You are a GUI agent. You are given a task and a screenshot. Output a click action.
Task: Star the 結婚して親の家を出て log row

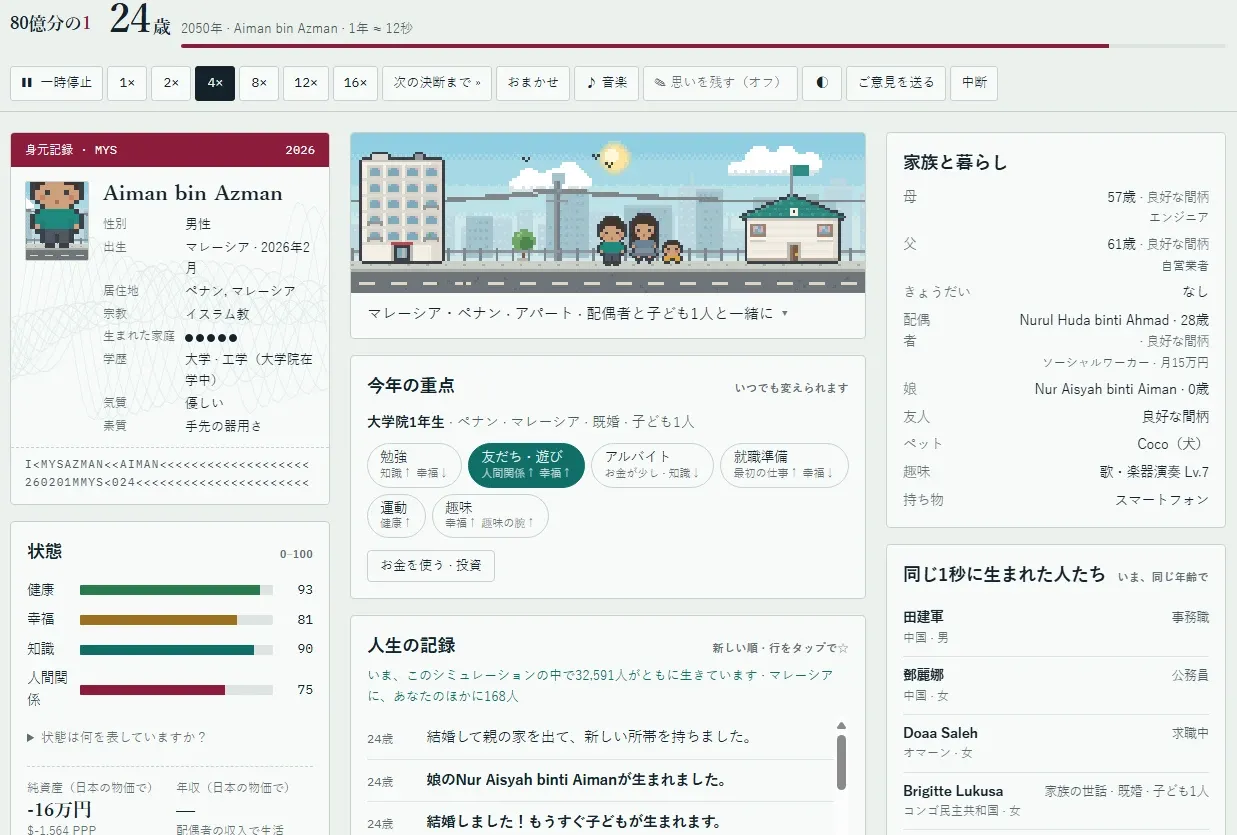(600, 738)
